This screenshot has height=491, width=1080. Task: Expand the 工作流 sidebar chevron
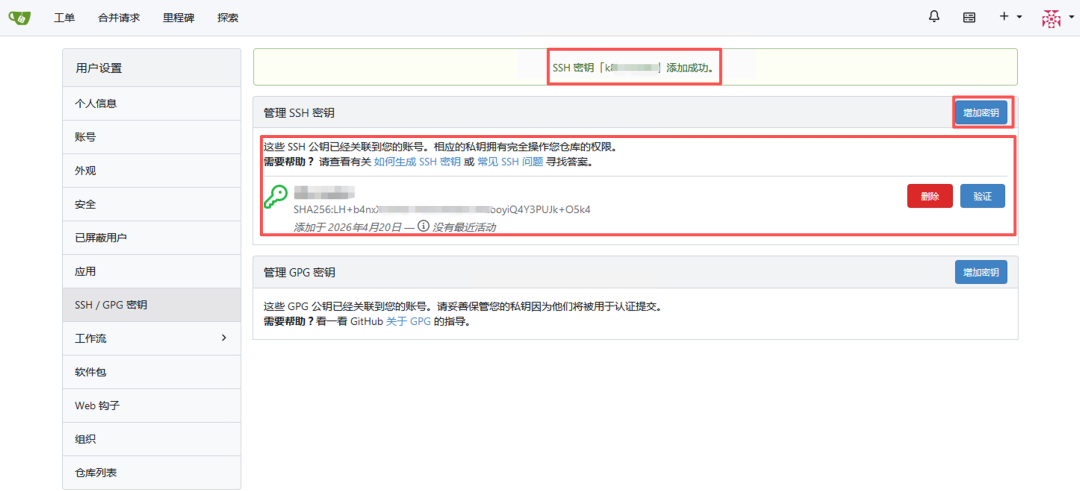[223, 338]
